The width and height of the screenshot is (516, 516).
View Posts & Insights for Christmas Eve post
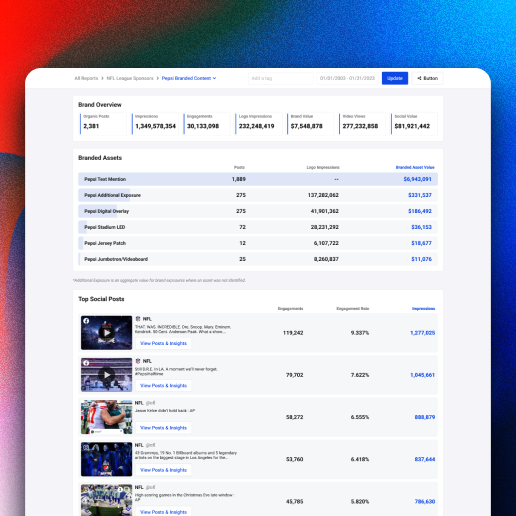163,512
